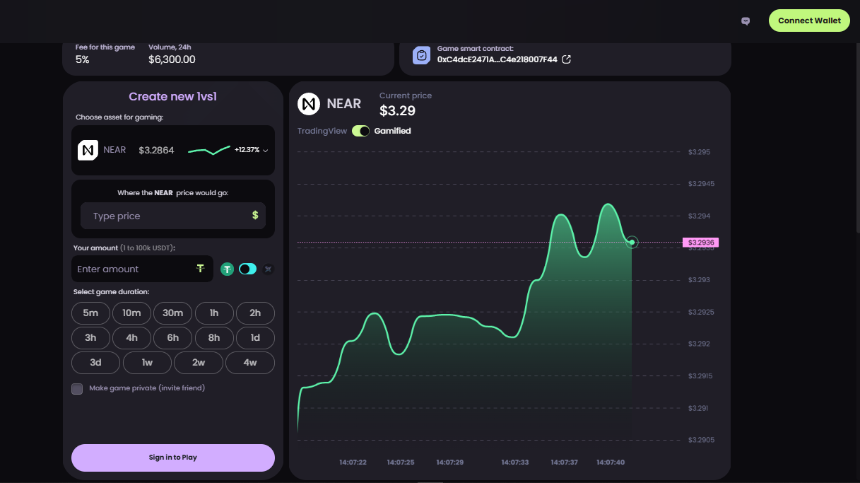Select the 5m game duration
Image resolution: width=860 pixels, height=483 pixels.
[90, 313]
